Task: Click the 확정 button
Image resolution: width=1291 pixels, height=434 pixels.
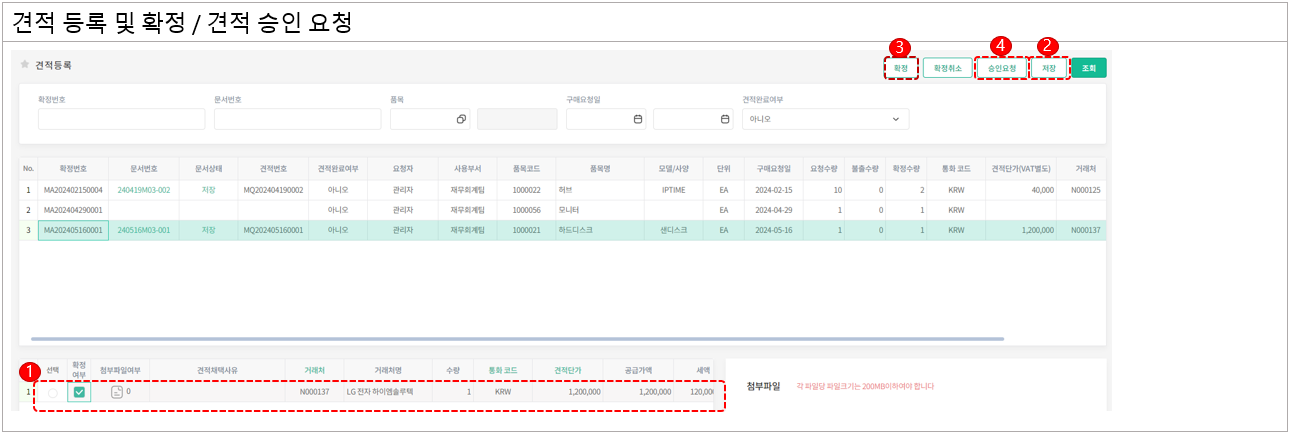Action: [x=901, y=68]
